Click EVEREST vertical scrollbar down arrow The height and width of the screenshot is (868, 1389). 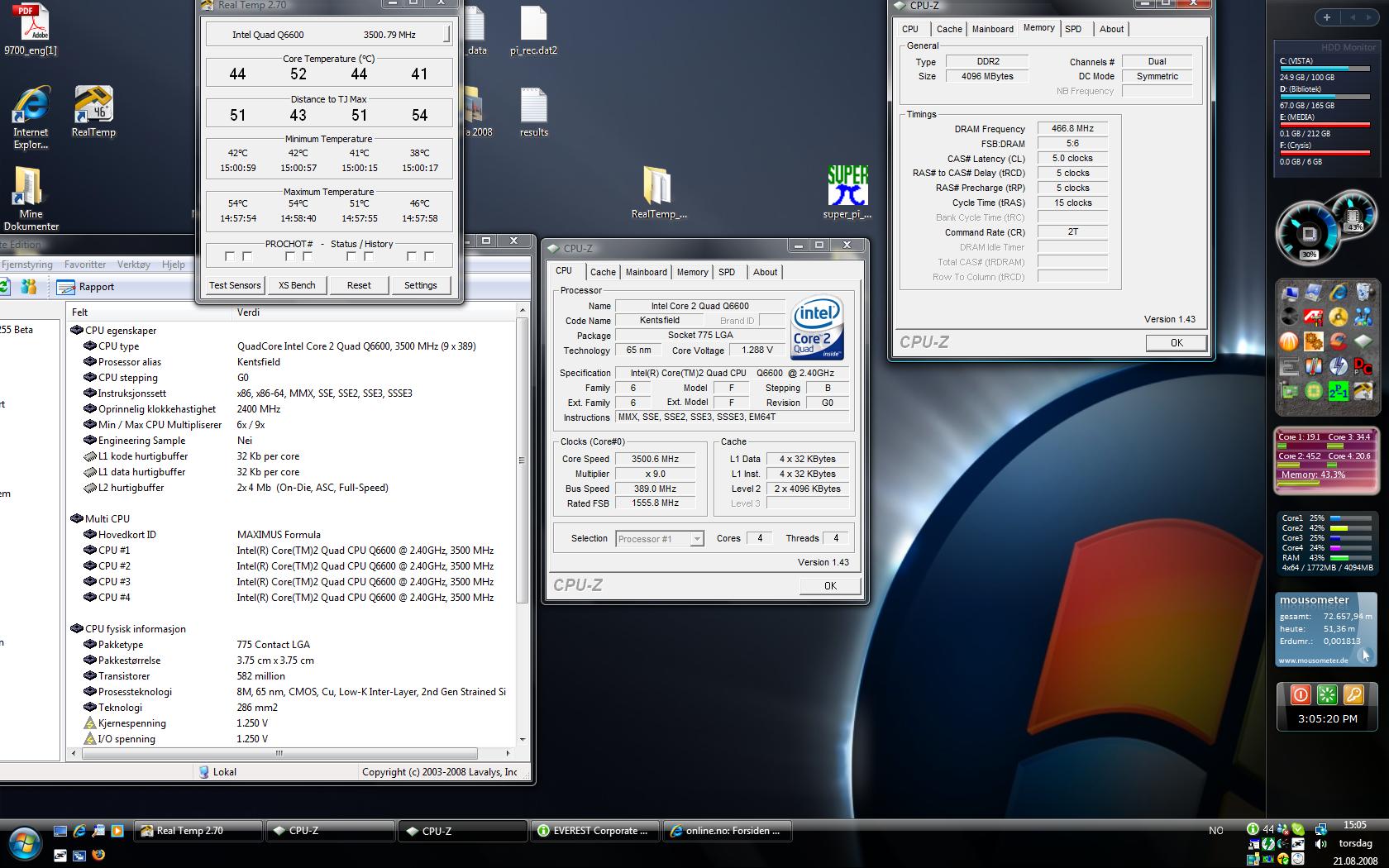(x=522, y=739)
